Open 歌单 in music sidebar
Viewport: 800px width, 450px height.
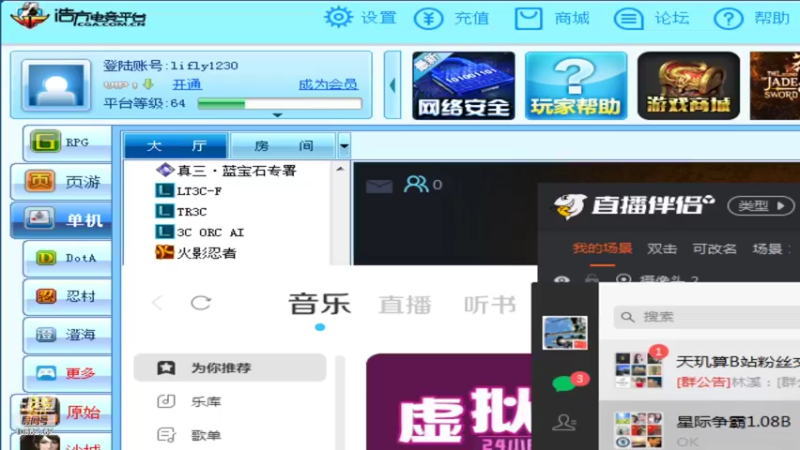(206, 435)
